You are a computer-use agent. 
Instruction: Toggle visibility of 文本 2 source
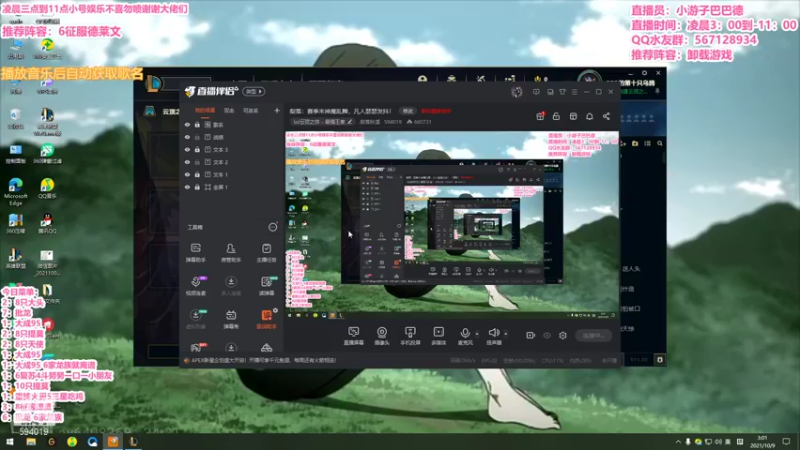(187, 162)
